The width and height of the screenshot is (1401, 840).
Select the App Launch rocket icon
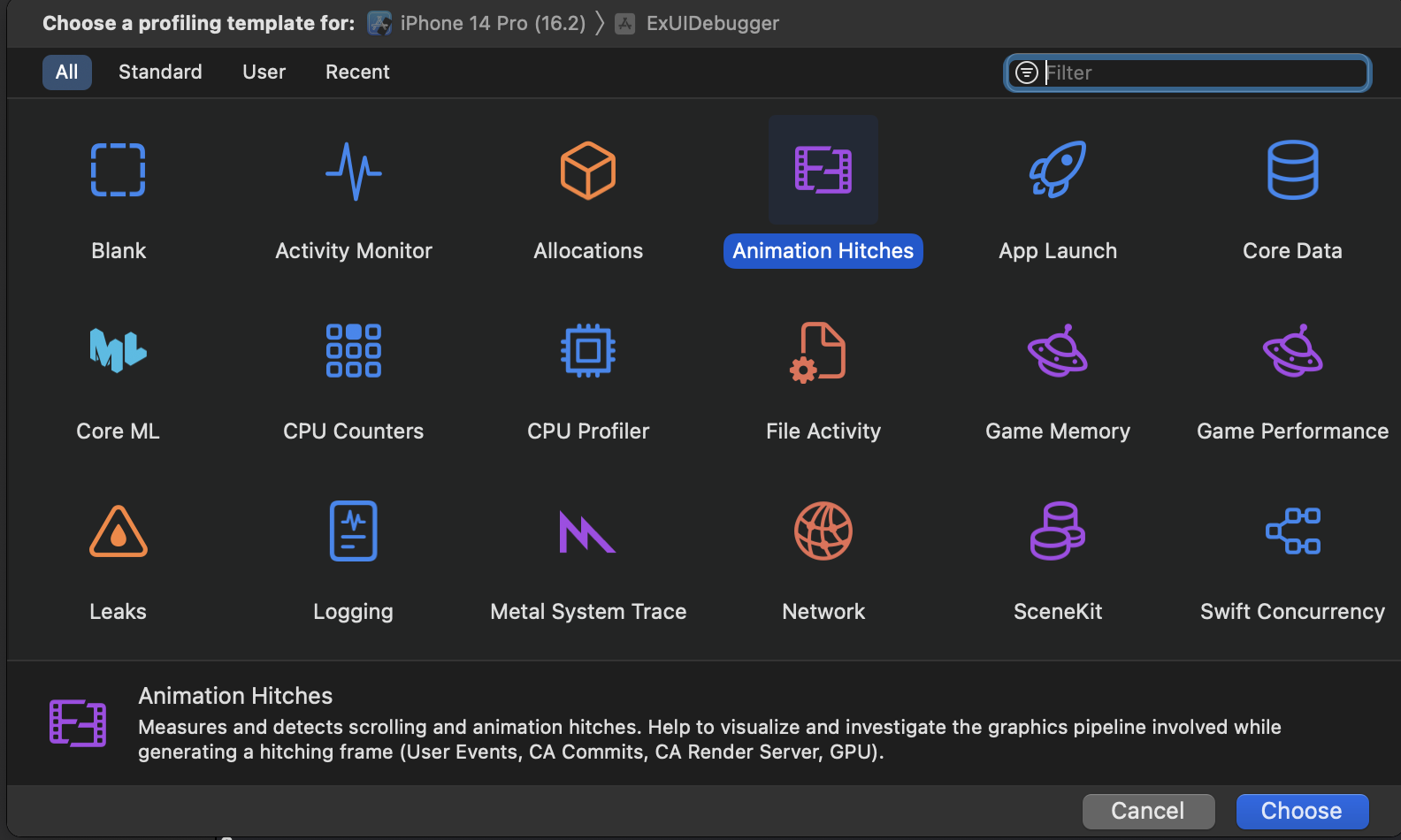point(1058,169)
